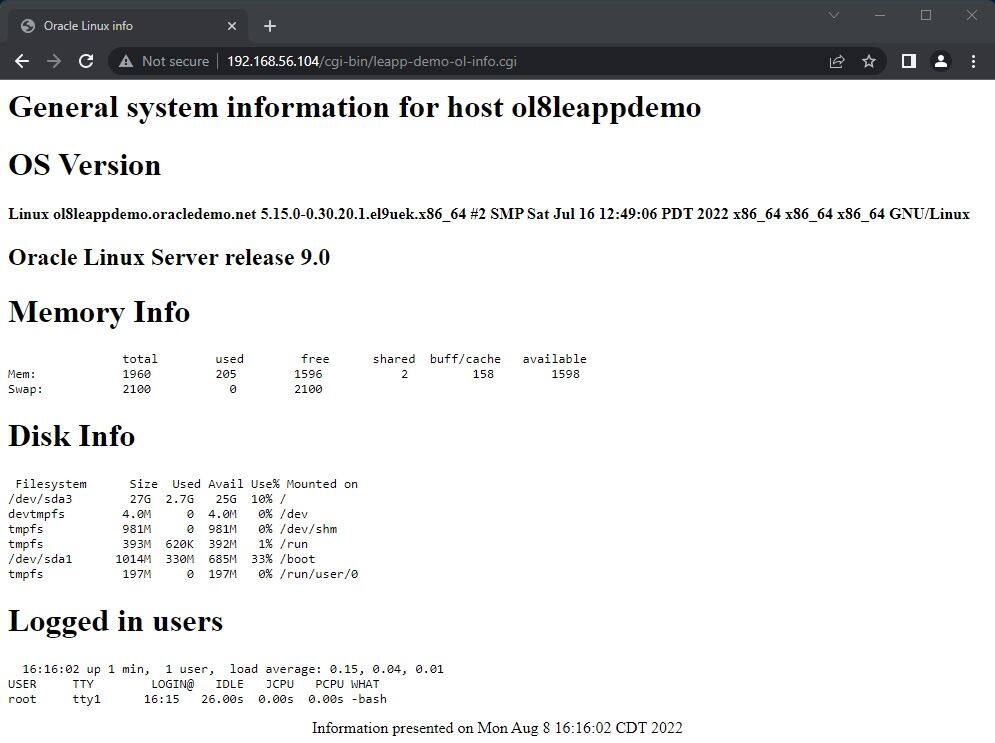
Task: Maximize the browser window
Action: [925, 15]
